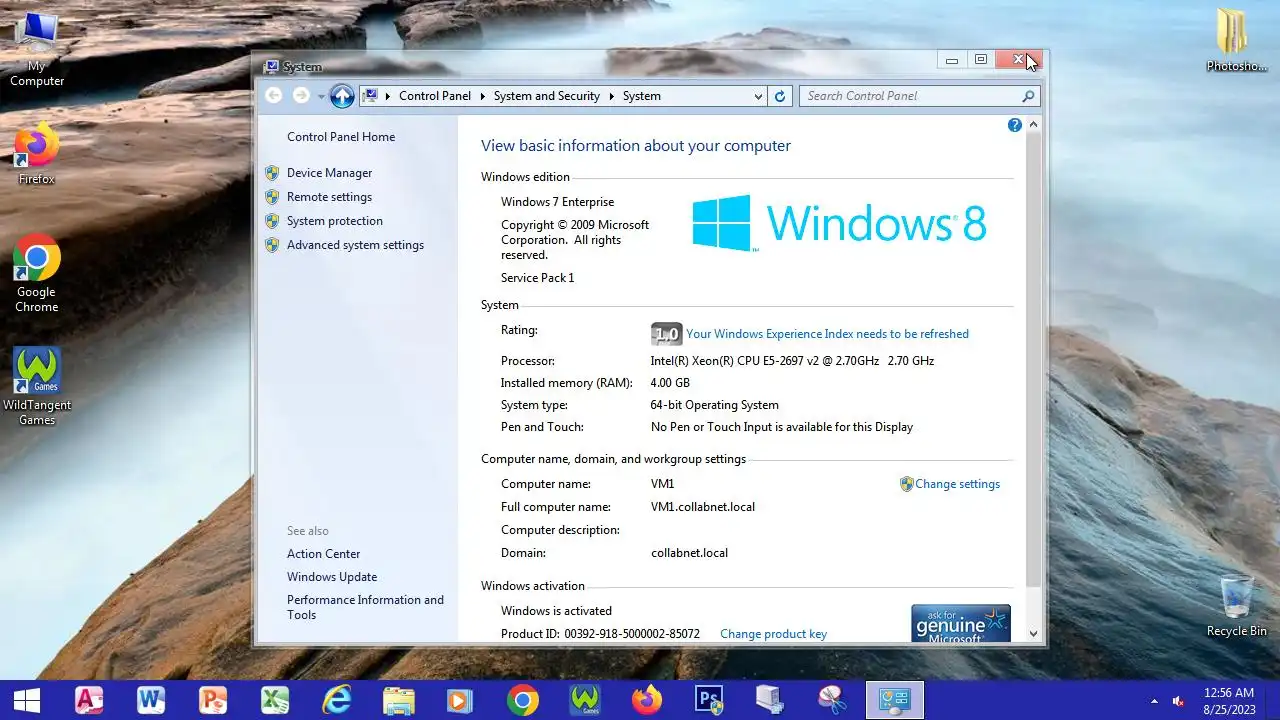Open Action Center under See also

(323, 554)
